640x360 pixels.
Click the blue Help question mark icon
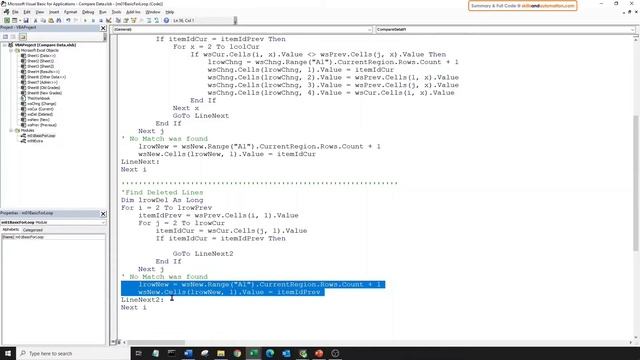point(167,20)
